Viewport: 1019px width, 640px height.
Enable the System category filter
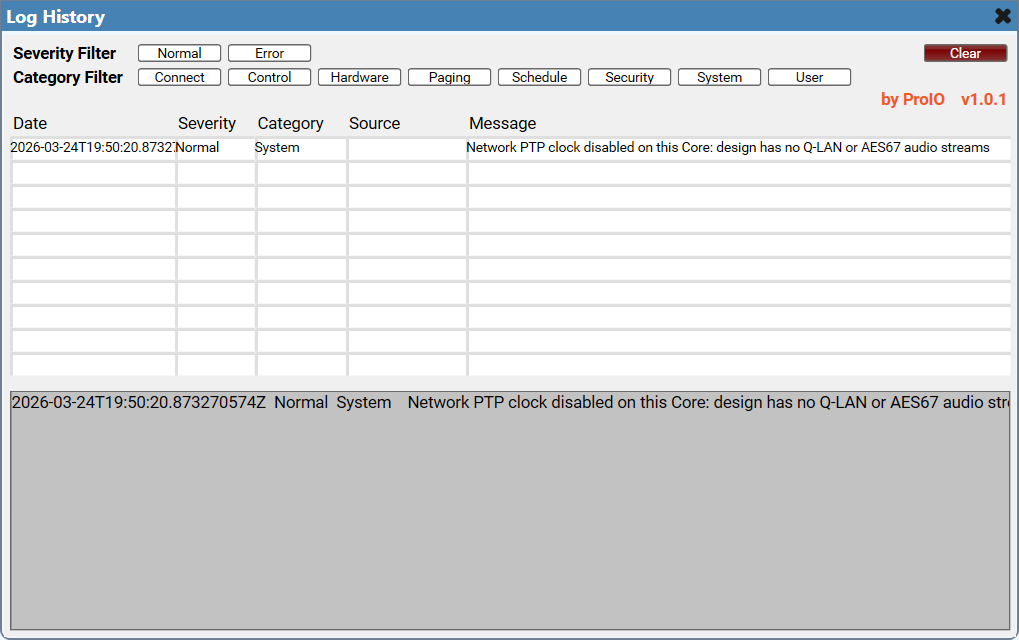point(719,77)
